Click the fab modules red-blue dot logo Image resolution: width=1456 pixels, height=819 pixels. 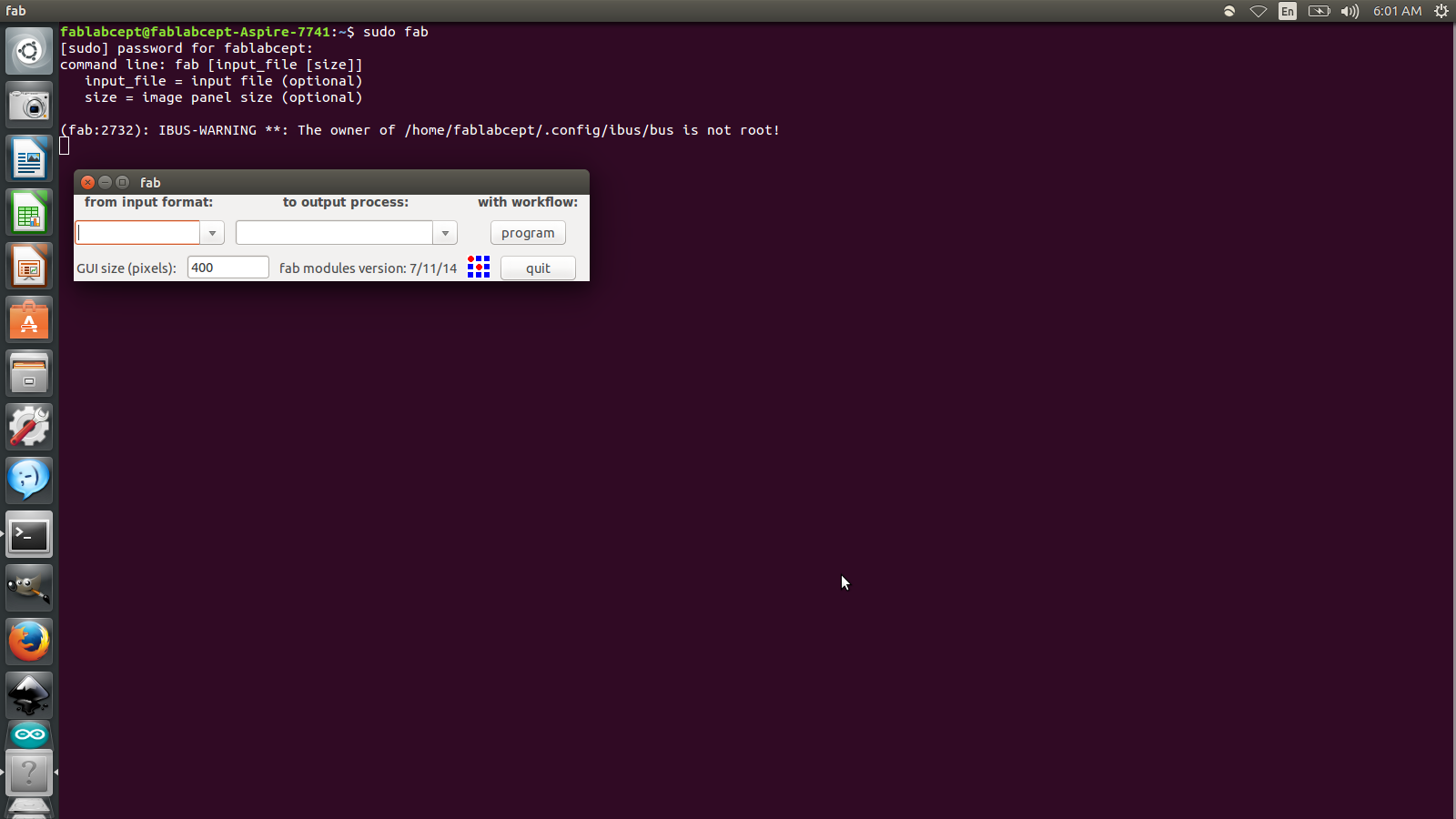tap(479, 267)
